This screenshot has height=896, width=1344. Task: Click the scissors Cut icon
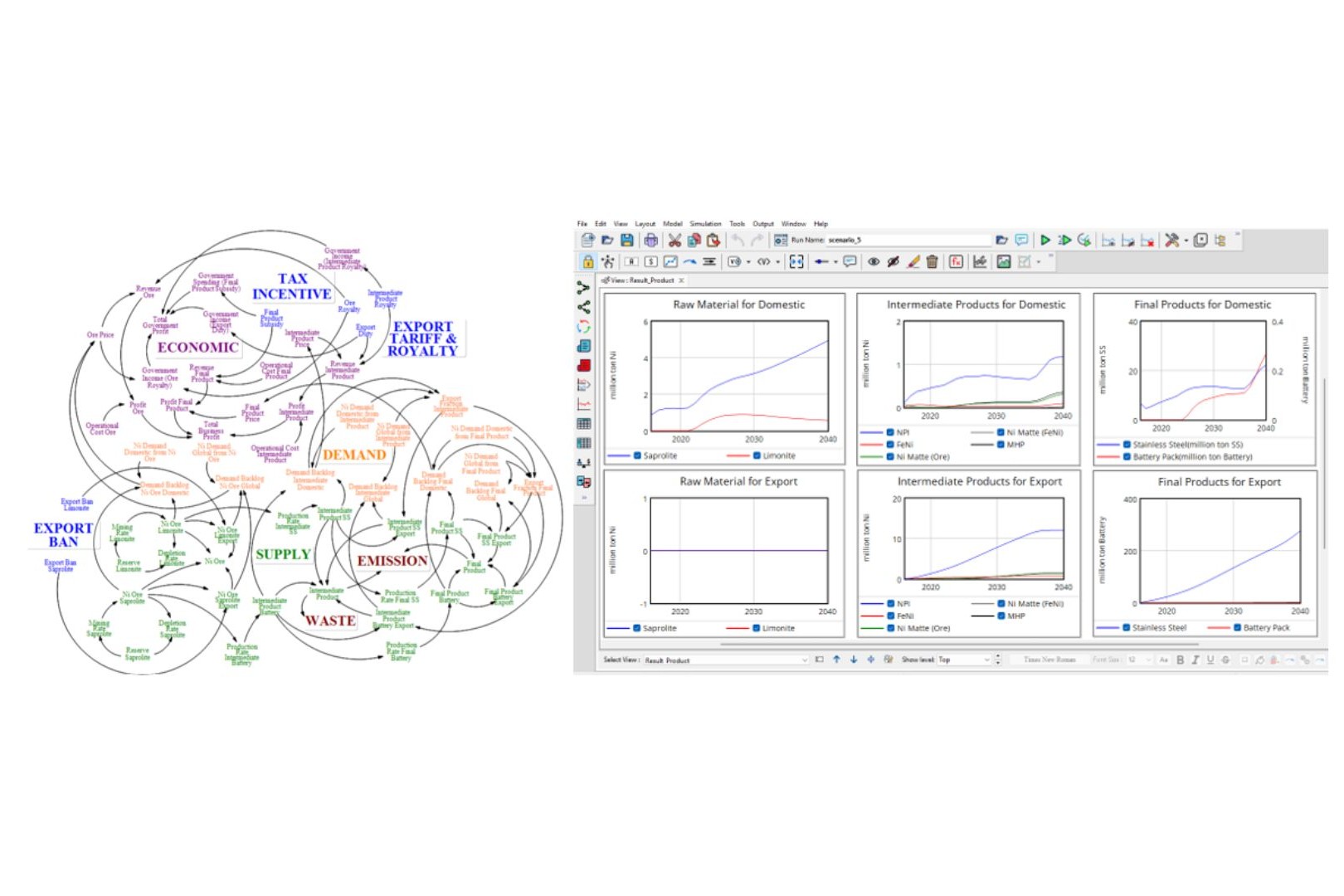tap(674, 241)
